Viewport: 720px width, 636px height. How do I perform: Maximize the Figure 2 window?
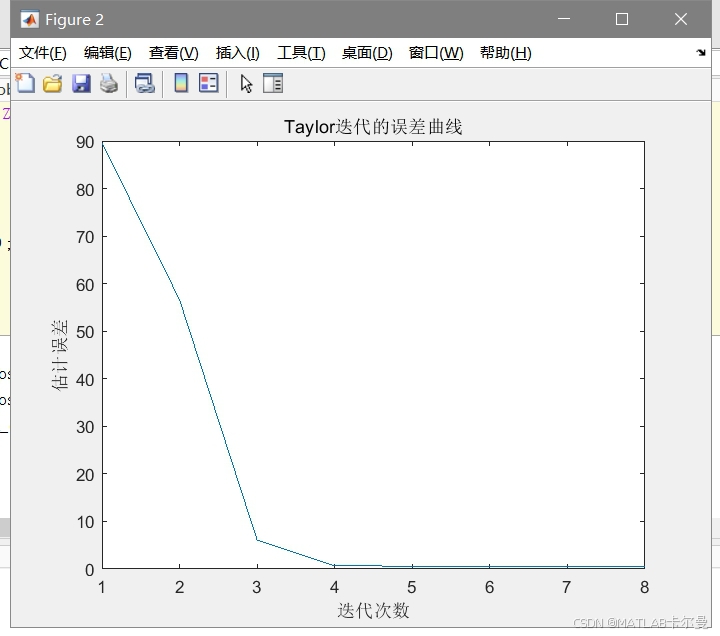click(622, 19)
